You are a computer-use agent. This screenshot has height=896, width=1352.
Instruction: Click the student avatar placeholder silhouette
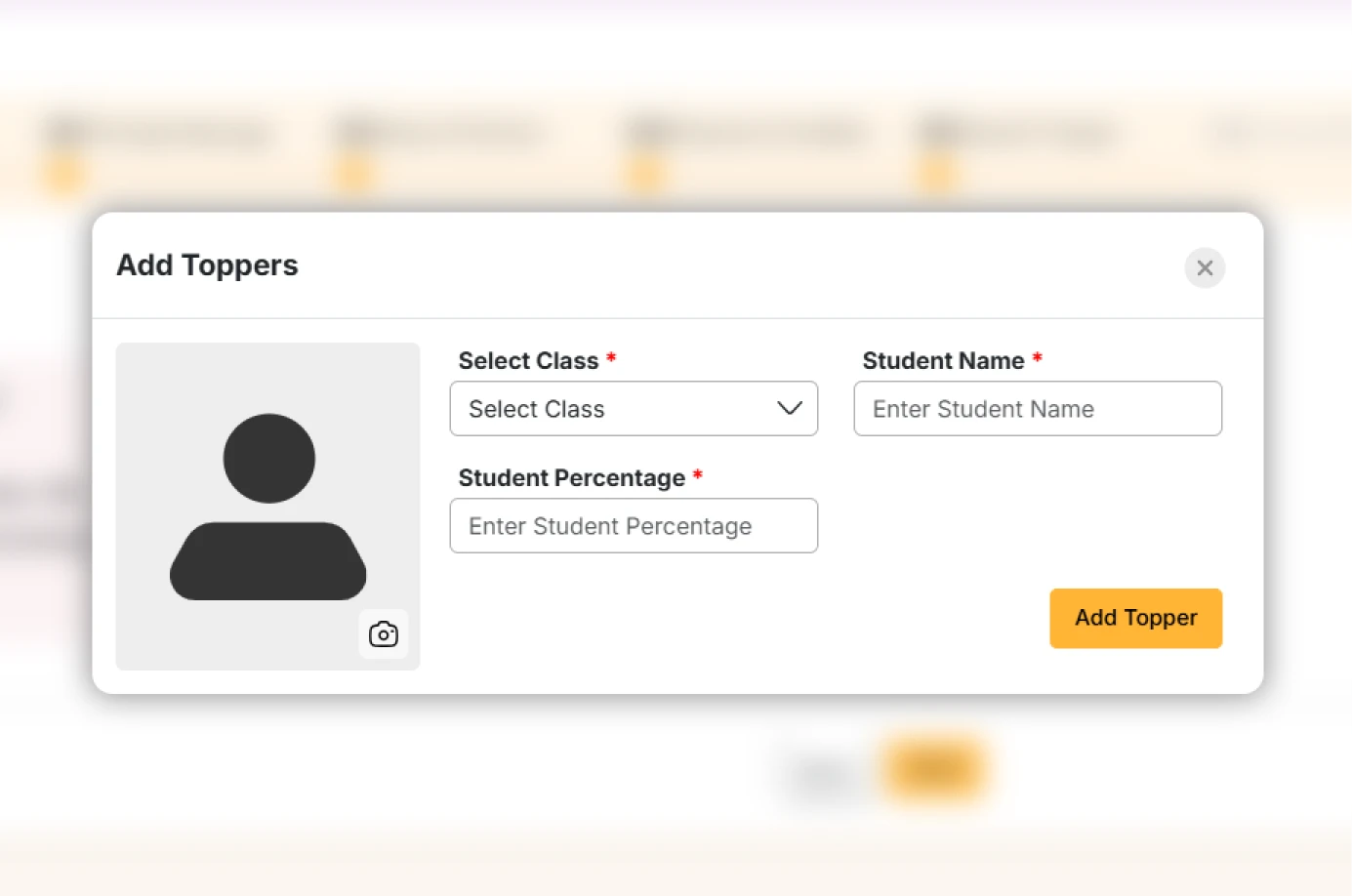coord(268,507)
